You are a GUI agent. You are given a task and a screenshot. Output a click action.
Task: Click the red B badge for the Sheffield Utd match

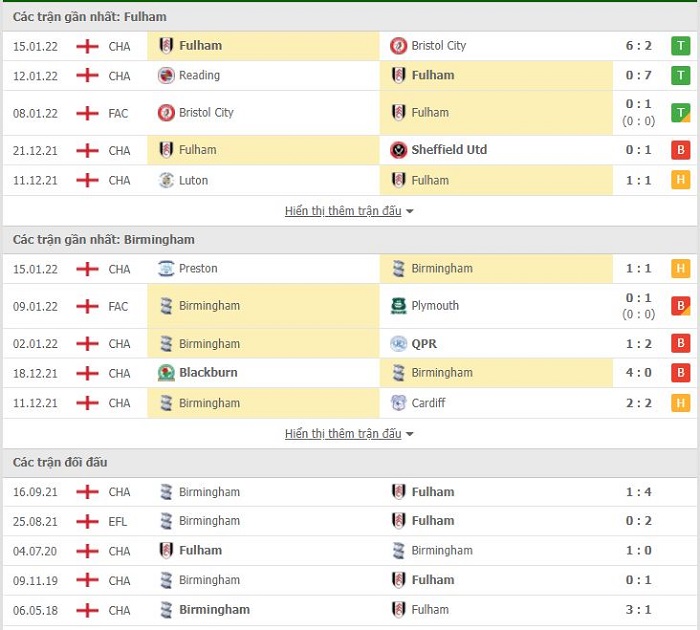(x=680, y=150)
